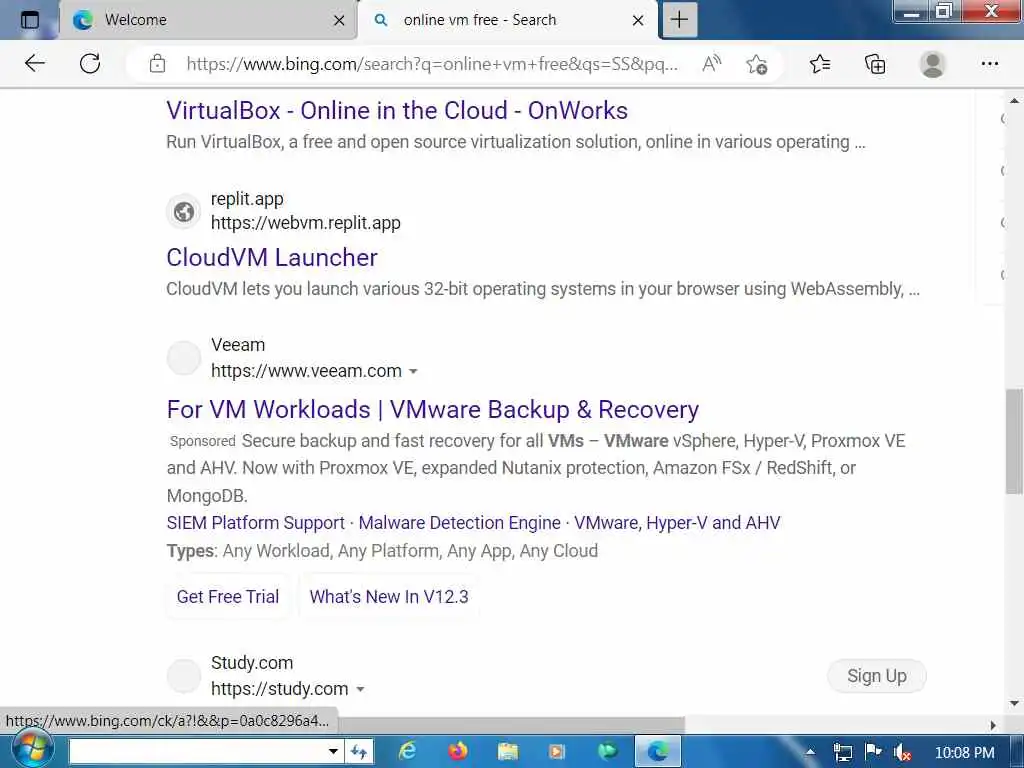View site information lock icon
The image size is (1024, 768).
click(x=157, y=63)
